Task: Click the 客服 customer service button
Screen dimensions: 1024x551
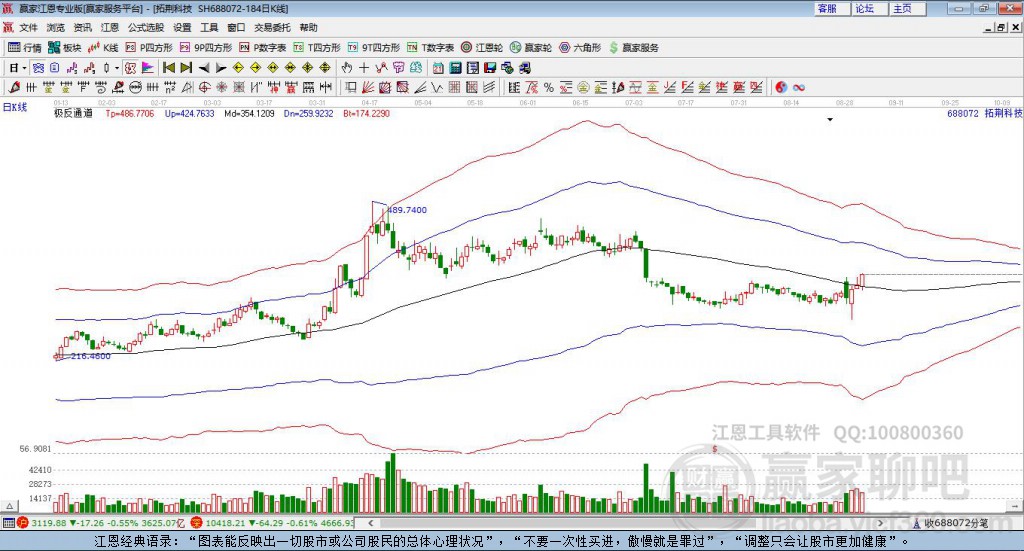Action: point(833,8)
